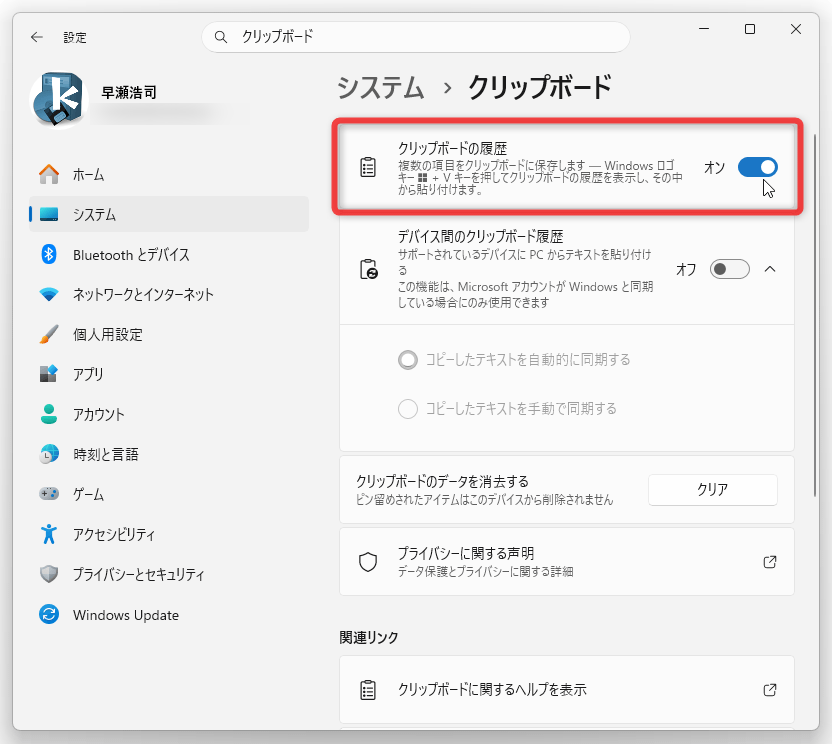Click the 時刻と言語 globe clock icon
Image resolution: width=832 pixels, height=744 pixels.
click(x=49, y=454)
